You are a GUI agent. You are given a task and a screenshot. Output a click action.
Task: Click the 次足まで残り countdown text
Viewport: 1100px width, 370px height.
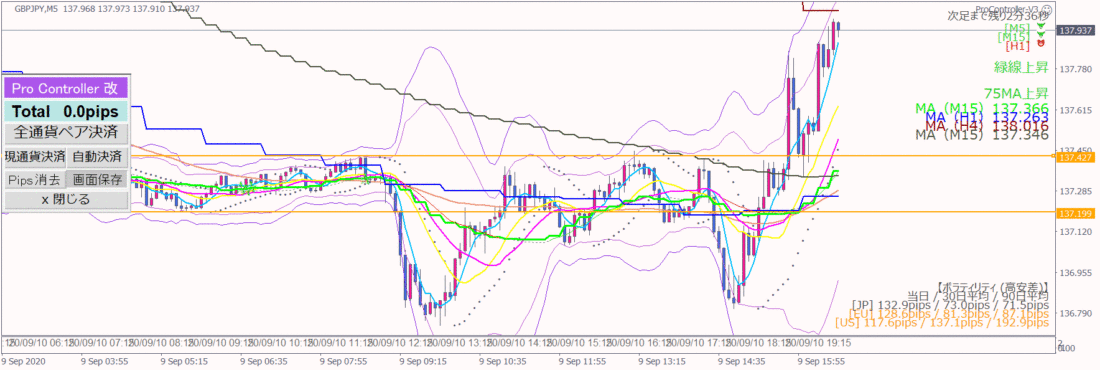[x=997, y=15]
